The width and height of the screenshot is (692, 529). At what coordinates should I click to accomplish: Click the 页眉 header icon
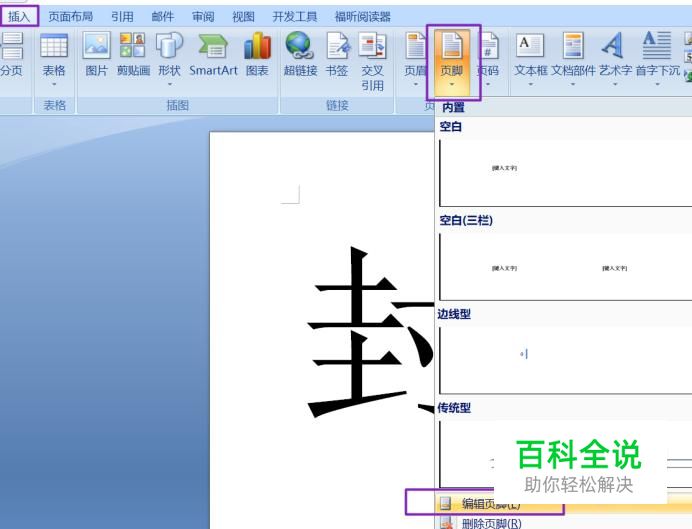(x=415, y=46)
